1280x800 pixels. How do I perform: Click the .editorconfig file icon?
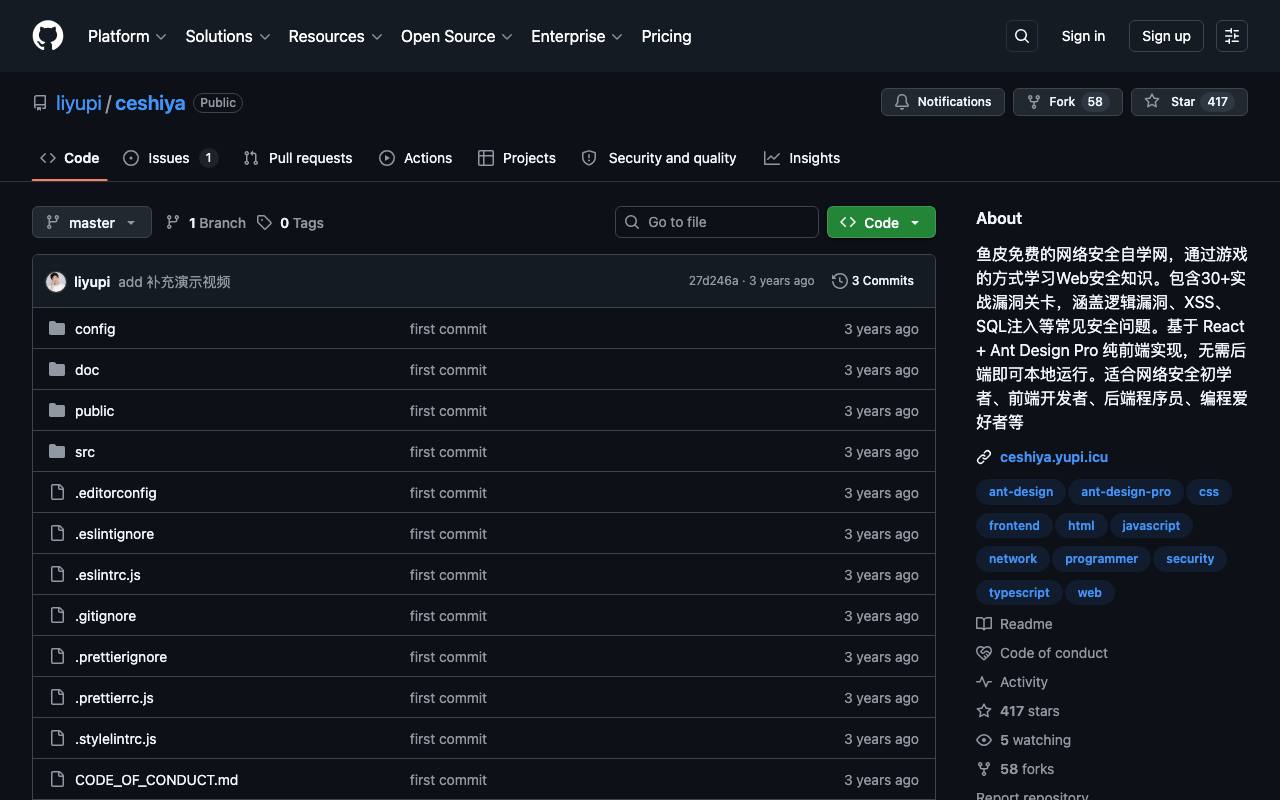57,492
